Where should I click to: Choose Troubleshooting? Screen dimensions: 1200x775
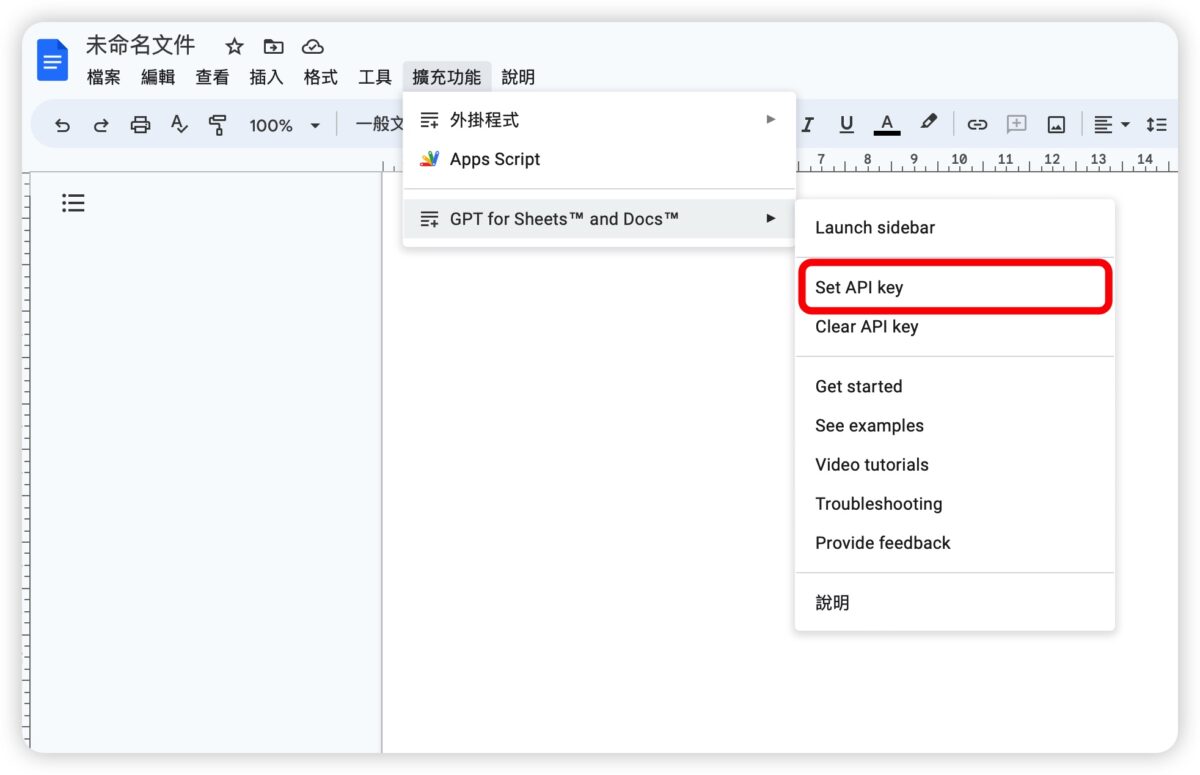(x=954, y=504)
